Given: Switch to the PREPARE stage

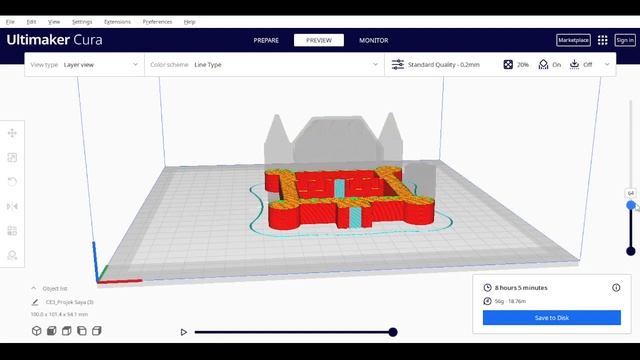Looking at the screenshot, I should 266,40.
